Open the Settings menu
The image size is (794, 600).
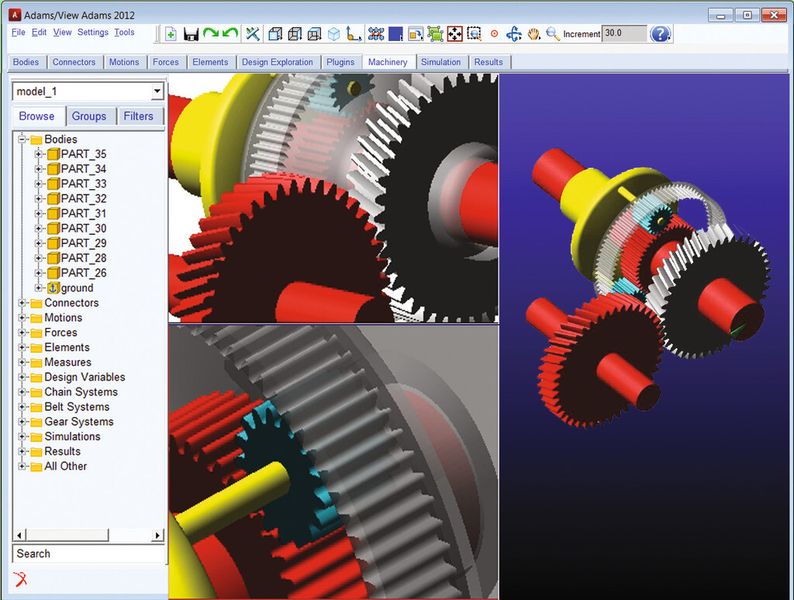93,32
